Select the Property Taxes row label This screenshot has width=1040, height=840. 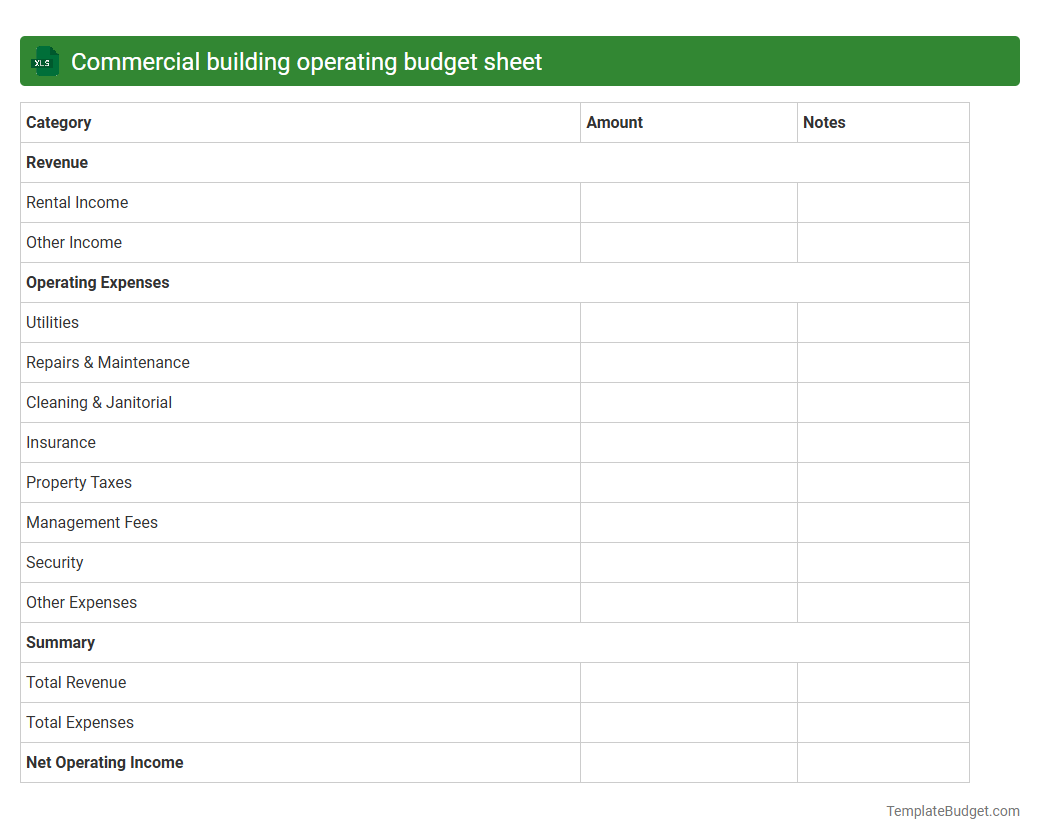[x=79, y=482]
